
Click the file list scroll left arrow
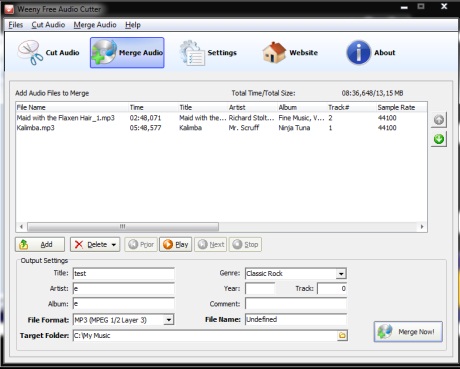[x=21, y=227]
